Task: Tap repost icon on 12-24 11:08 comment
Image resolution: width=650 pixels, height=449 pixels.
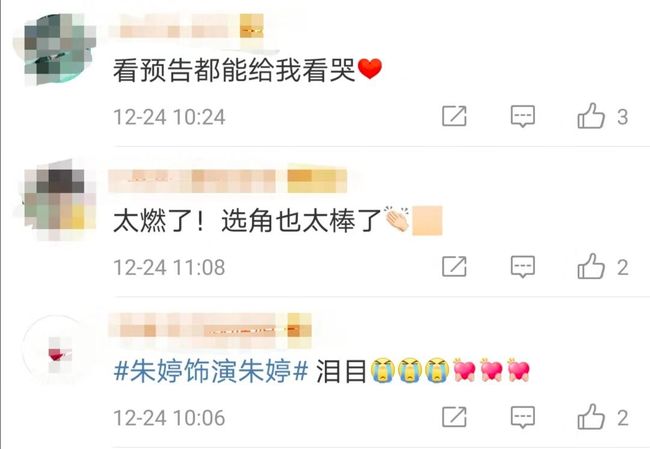Action: point(454,267)
